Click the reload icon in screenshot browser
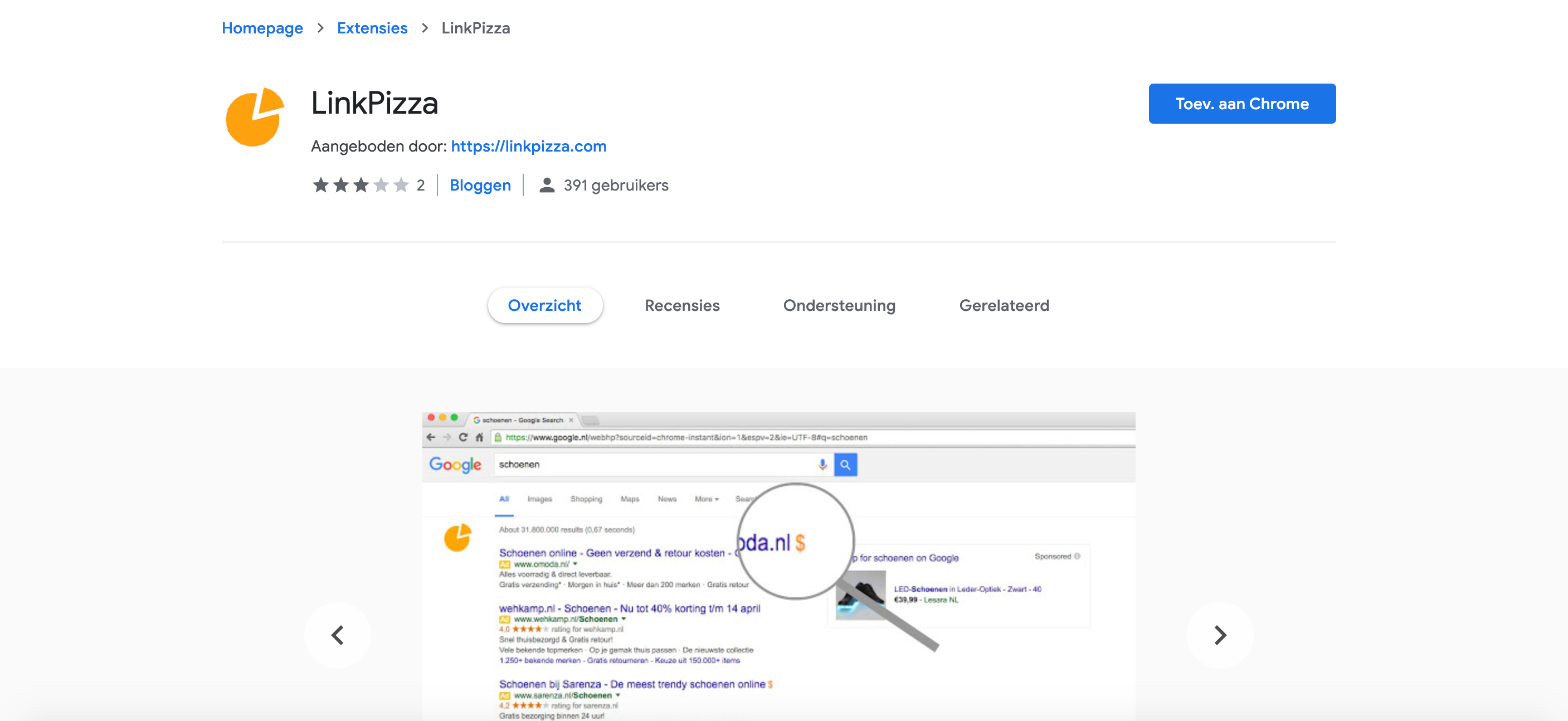 coord(462,437)
